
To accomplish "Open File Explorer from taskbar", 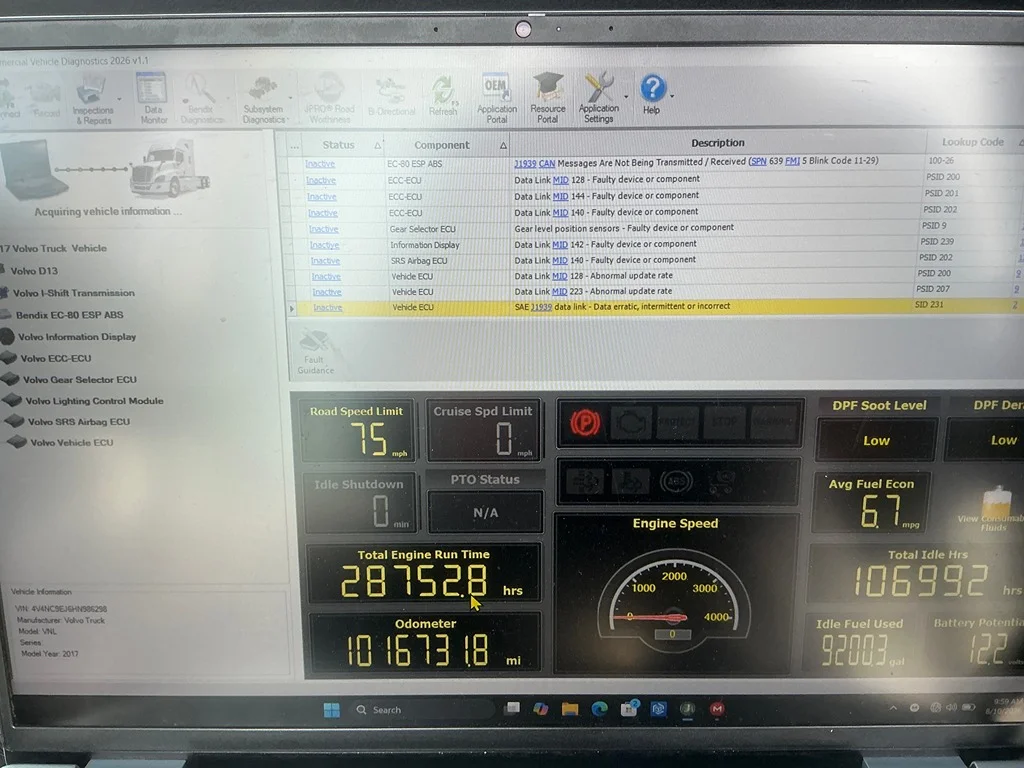I will [569, 709].
